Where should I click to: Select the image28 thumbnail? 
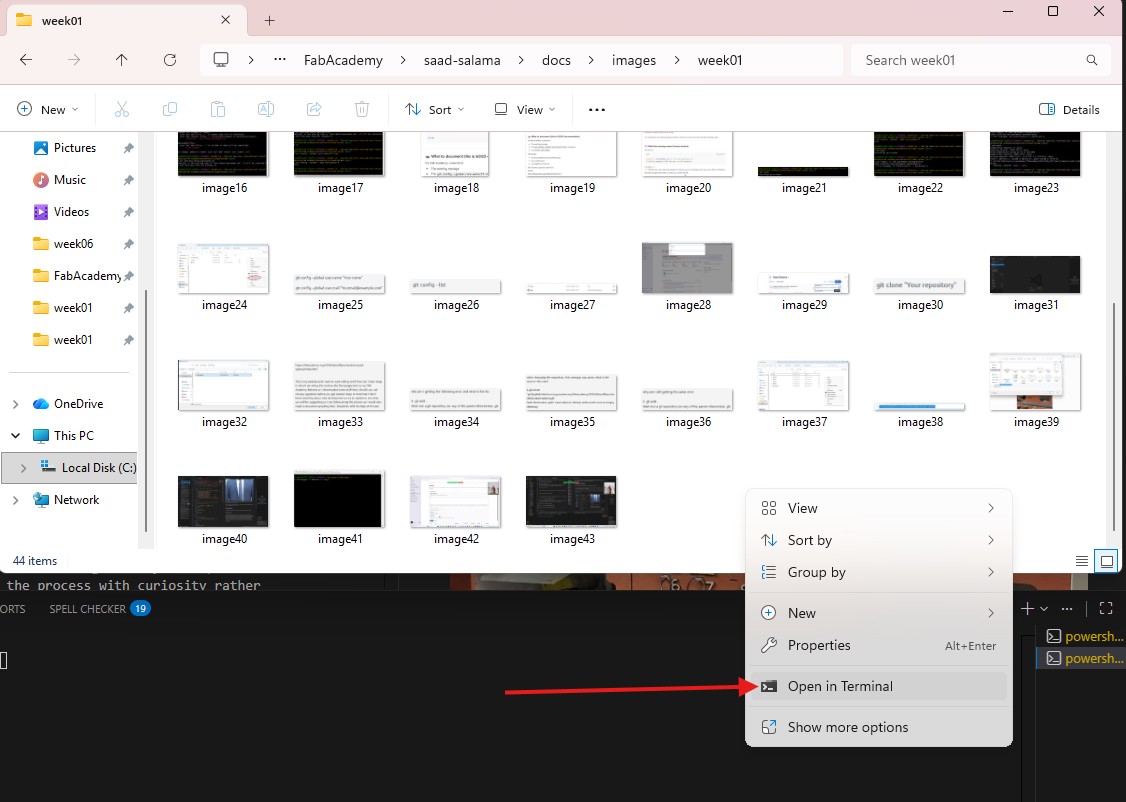point(687,268)
